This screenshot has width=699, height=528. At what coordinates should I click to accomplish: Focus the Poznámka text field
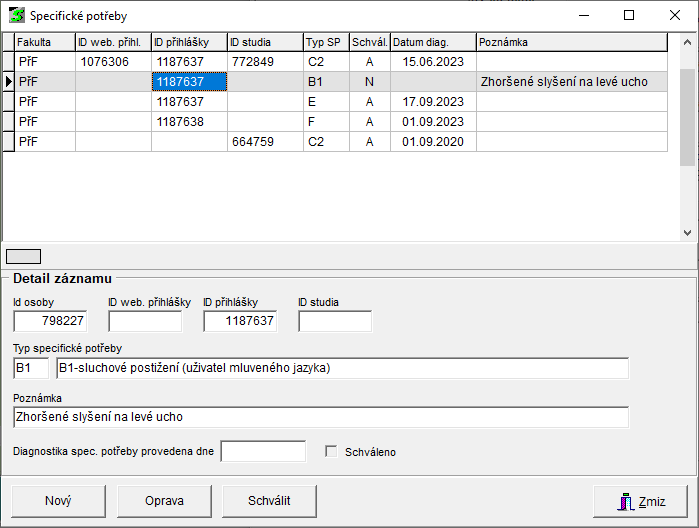[x=321, y=417]
